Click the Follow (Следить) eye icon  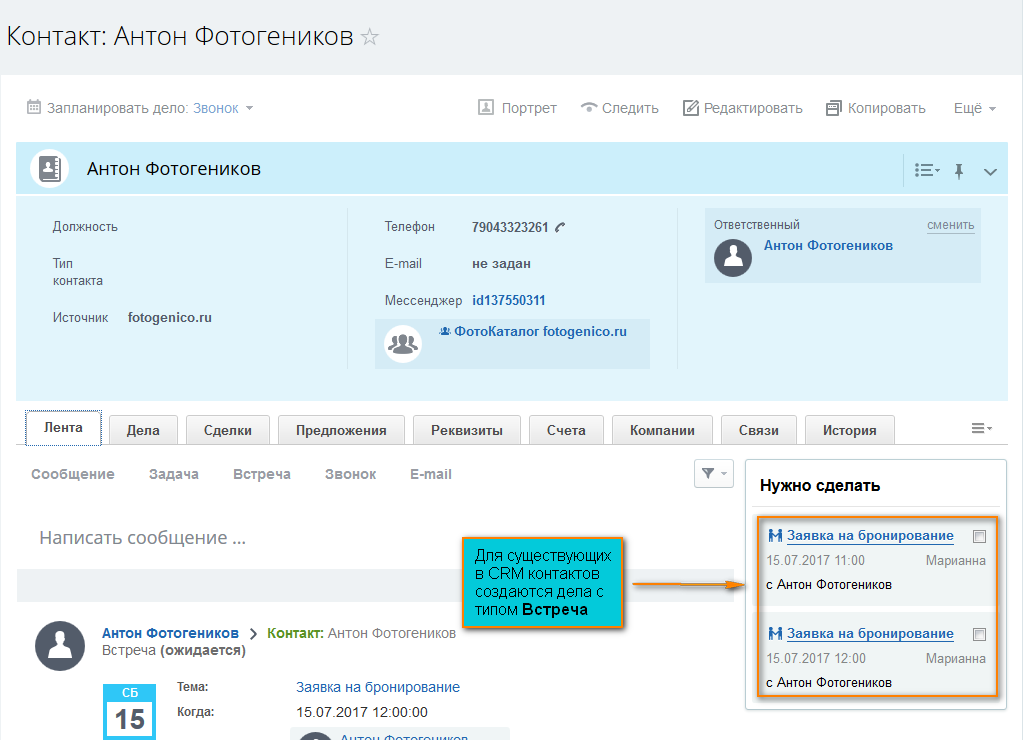589,108
